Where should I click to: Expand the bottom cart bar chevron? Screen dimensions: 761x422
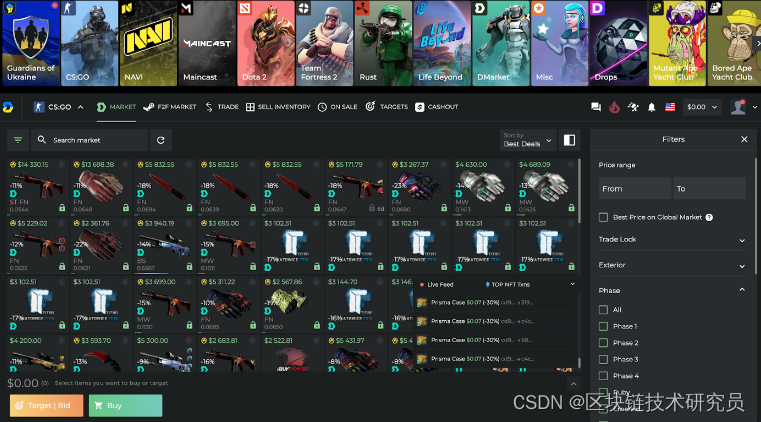point(573,384)
